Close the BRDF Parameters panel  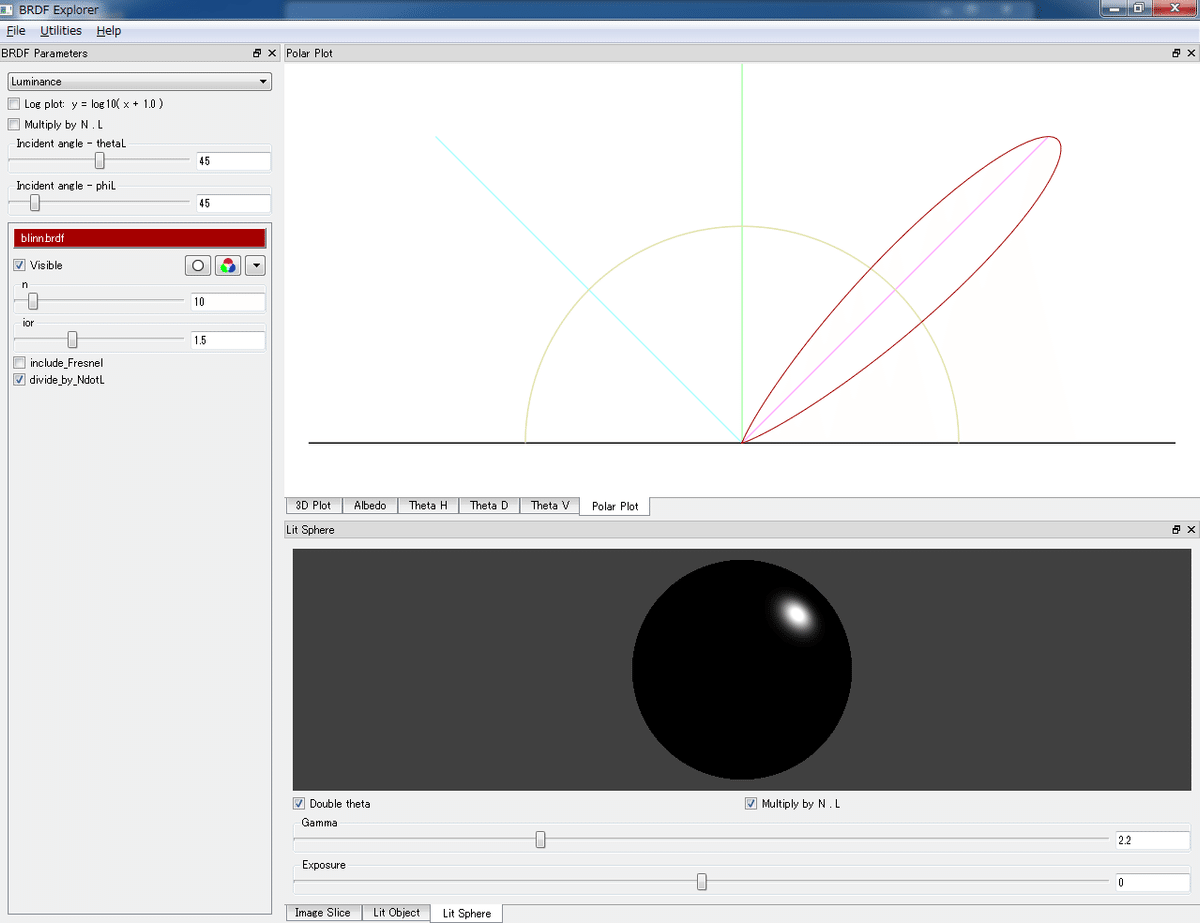[270, 53]
